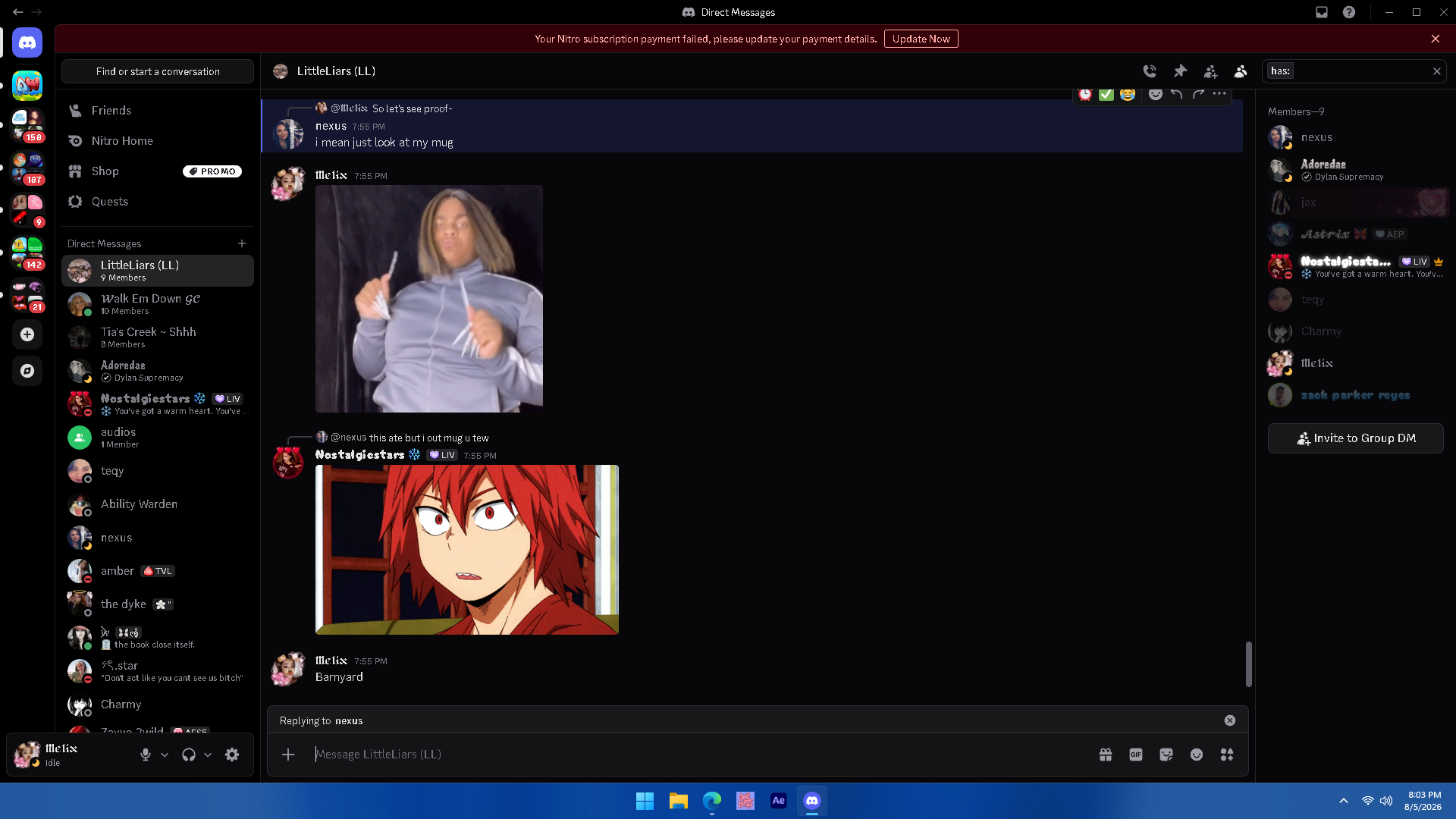The image size is (1456, 819).
Task: Open the server folder with 158 badge
Action: pos(27,127)
